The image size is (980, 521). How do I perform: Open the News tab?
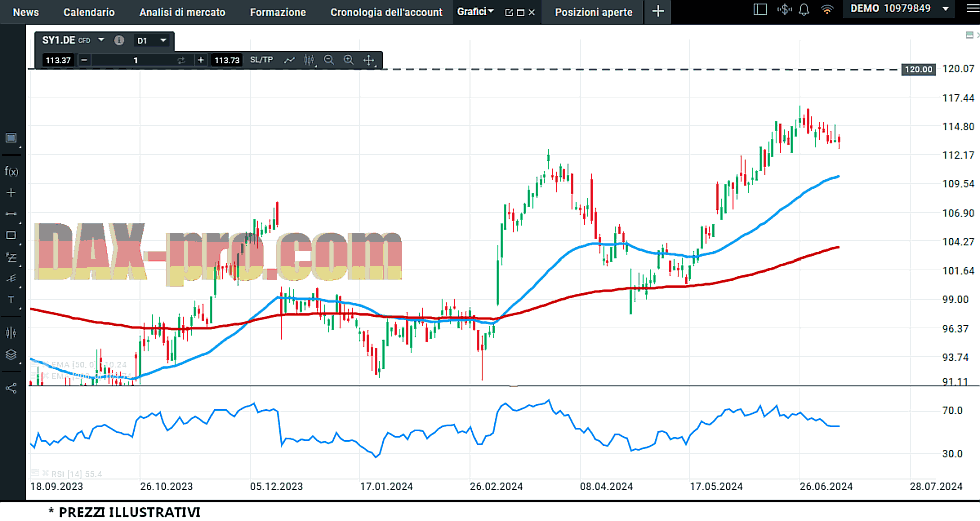coord(26,12)
